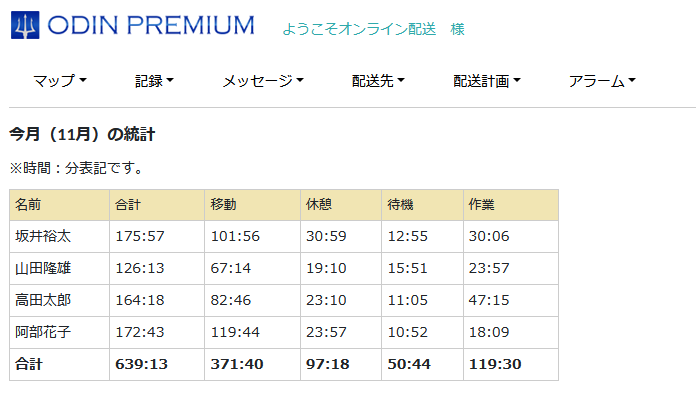Click the 合計 column header
696x398 pixels.
(157, 205)
